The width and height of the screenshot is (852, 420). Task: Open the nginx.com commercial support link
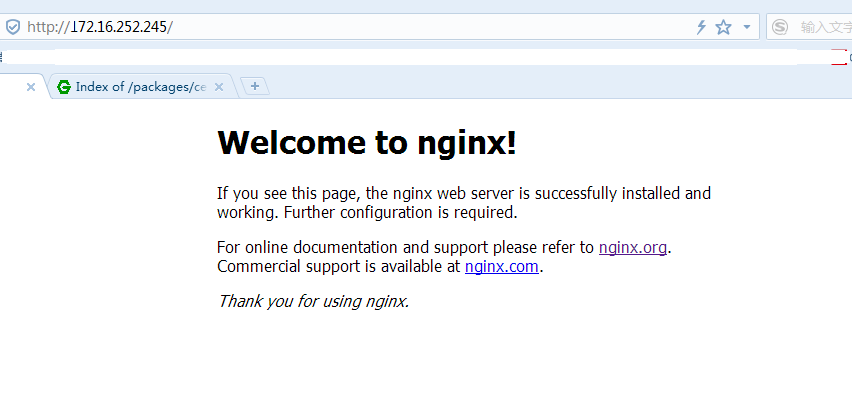(x=502, y=267)
